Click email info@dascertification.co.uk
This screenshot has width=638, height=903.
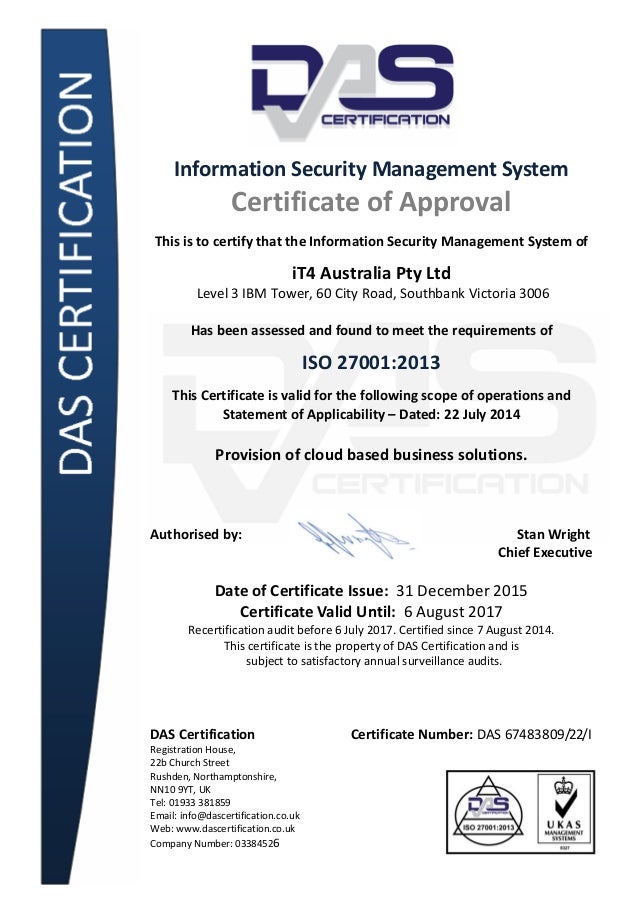240,815
